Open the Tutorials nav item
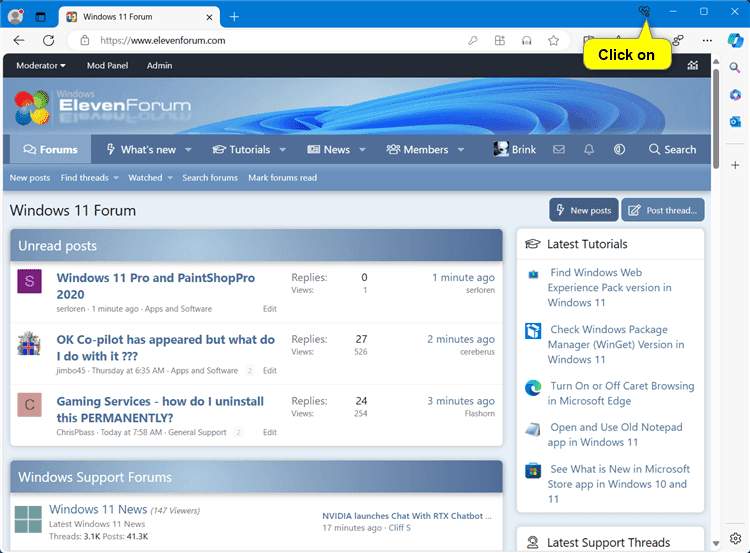 coord(241,150)
